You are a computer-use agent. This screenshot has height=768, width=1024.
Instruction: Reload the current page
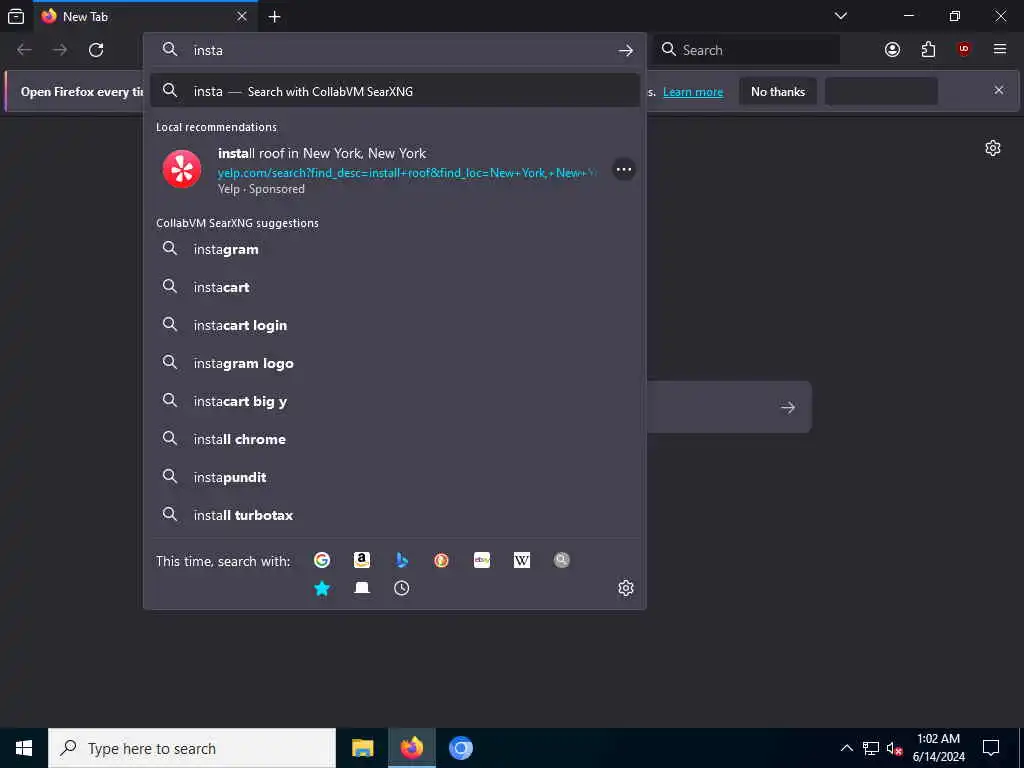(x=96, y=50)
